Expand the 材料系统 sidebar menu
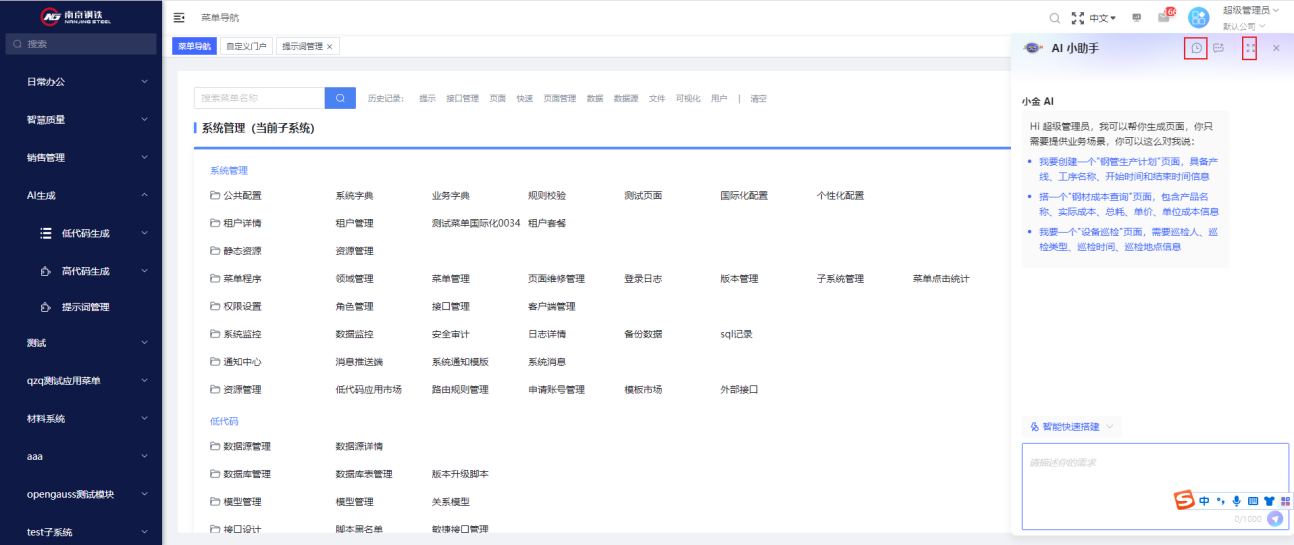Viewport: 1294px width, 545px height. tap(81, 418)
